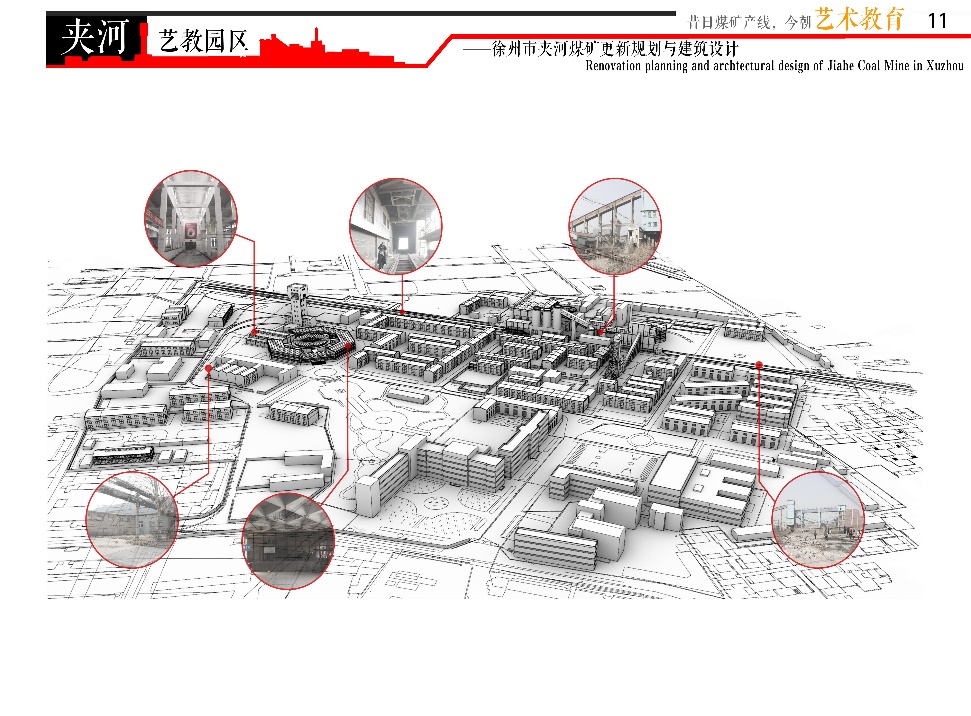Click the circular photo of elevated conveyor bridge
This screenshot has height=716, width=971.
pyautogui.click(x=615, y=226)
